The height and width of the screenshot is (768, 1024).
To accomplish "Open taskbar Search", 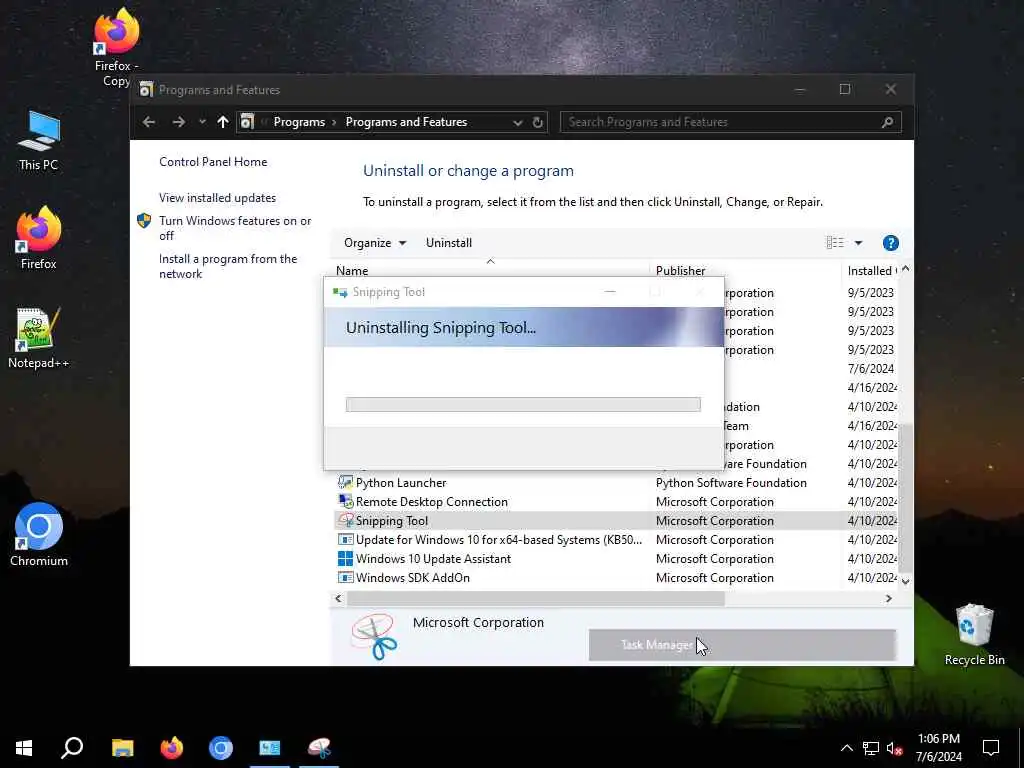I will [72, 748].
